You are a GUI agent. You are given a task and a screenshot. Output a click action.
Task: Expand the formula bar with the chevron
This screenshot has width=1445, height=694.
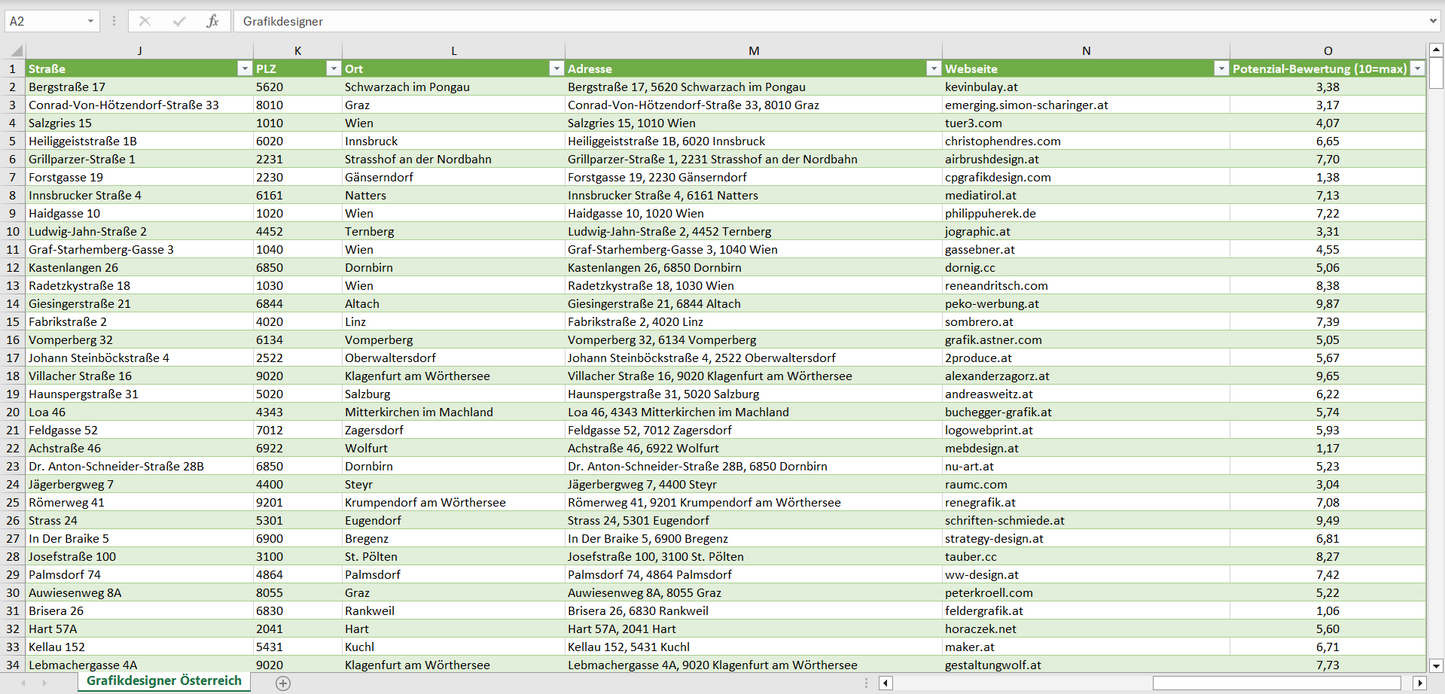(x=1434, y=21)
